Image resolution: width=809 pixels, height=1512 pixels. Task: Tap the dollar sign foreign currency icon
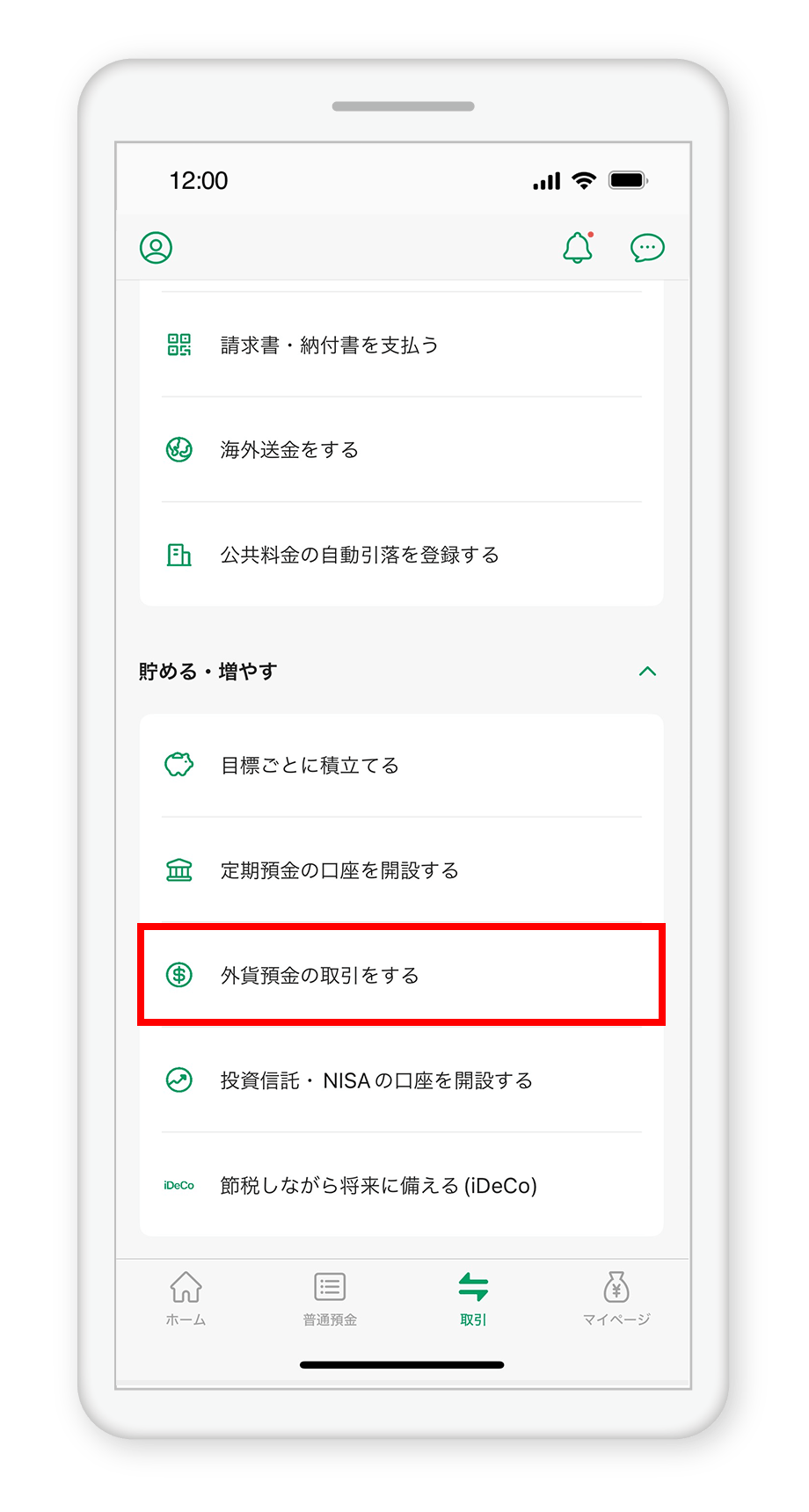coord(179,975)
